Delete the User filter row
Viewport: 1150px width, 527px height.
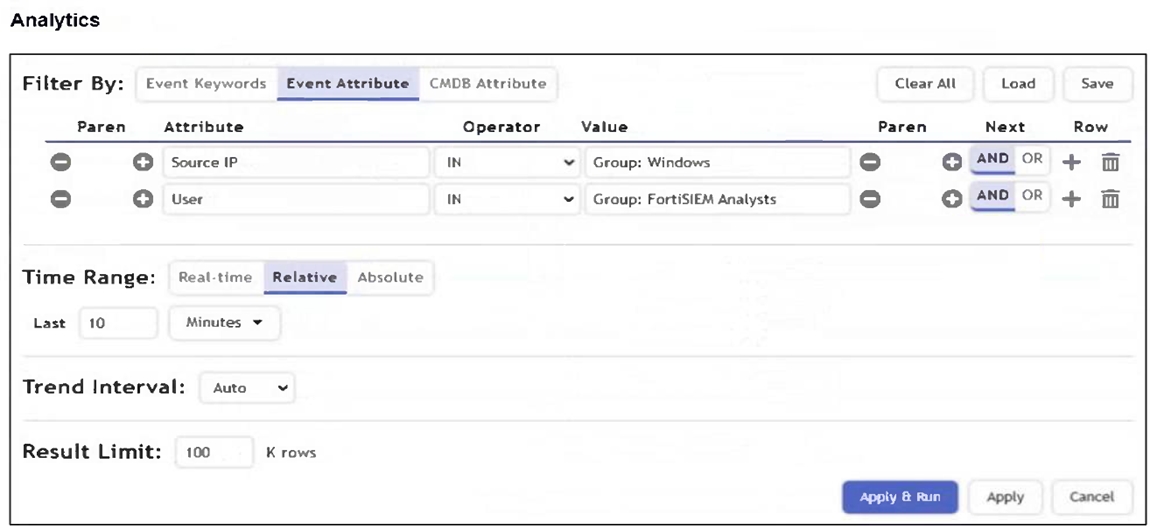point(1110,199)
